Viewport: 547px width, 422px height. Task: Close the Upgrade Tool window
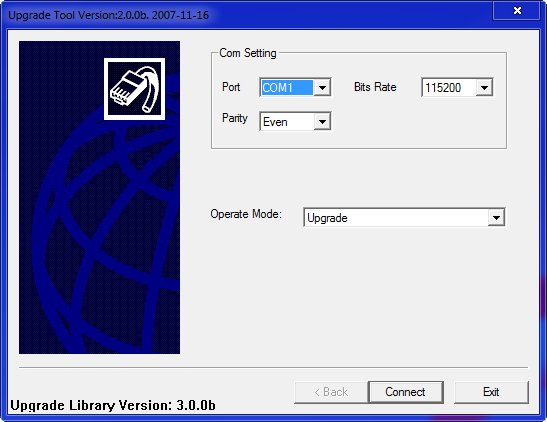516,11
